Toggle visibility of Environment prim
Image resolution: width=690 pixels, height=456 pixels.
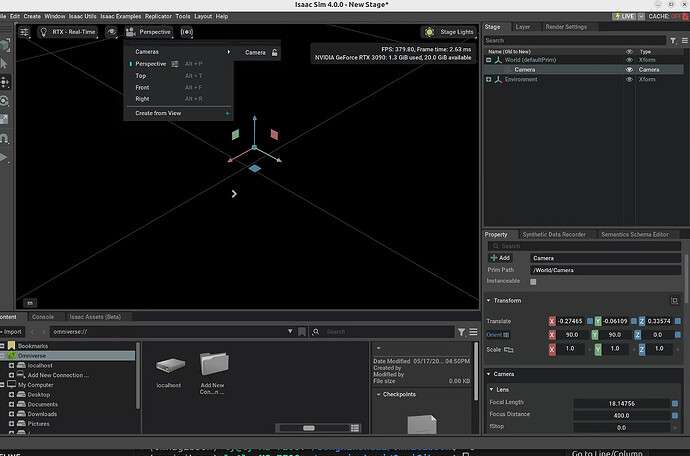(629, 79)
